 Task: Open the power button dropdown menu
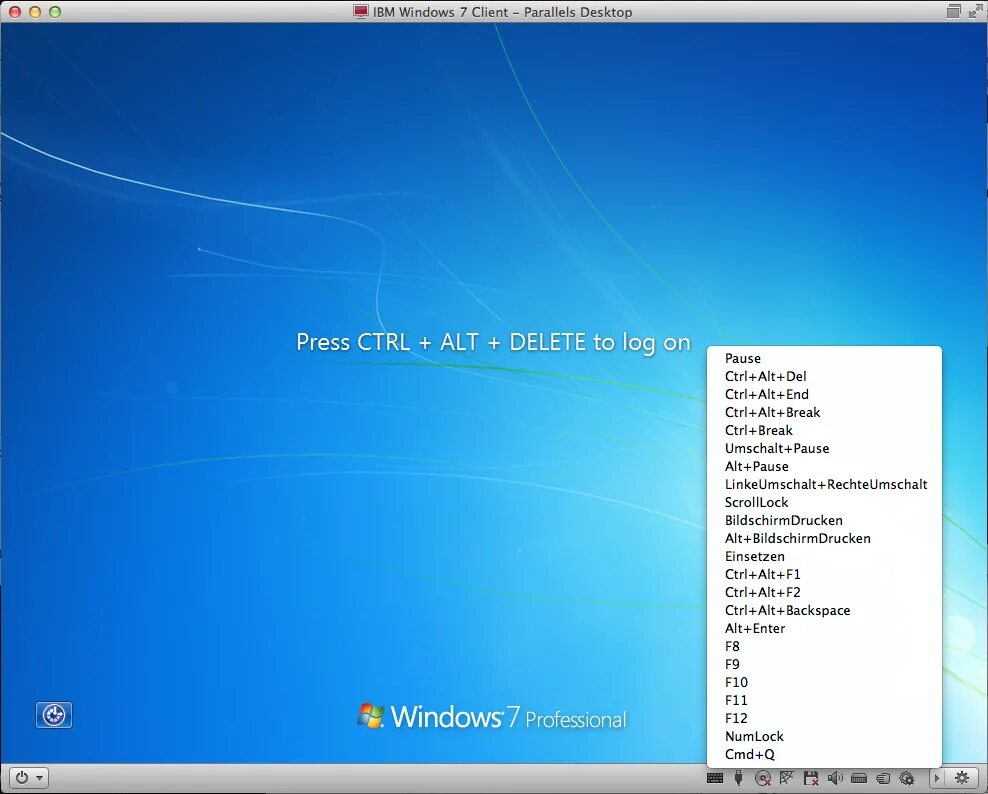29,778
